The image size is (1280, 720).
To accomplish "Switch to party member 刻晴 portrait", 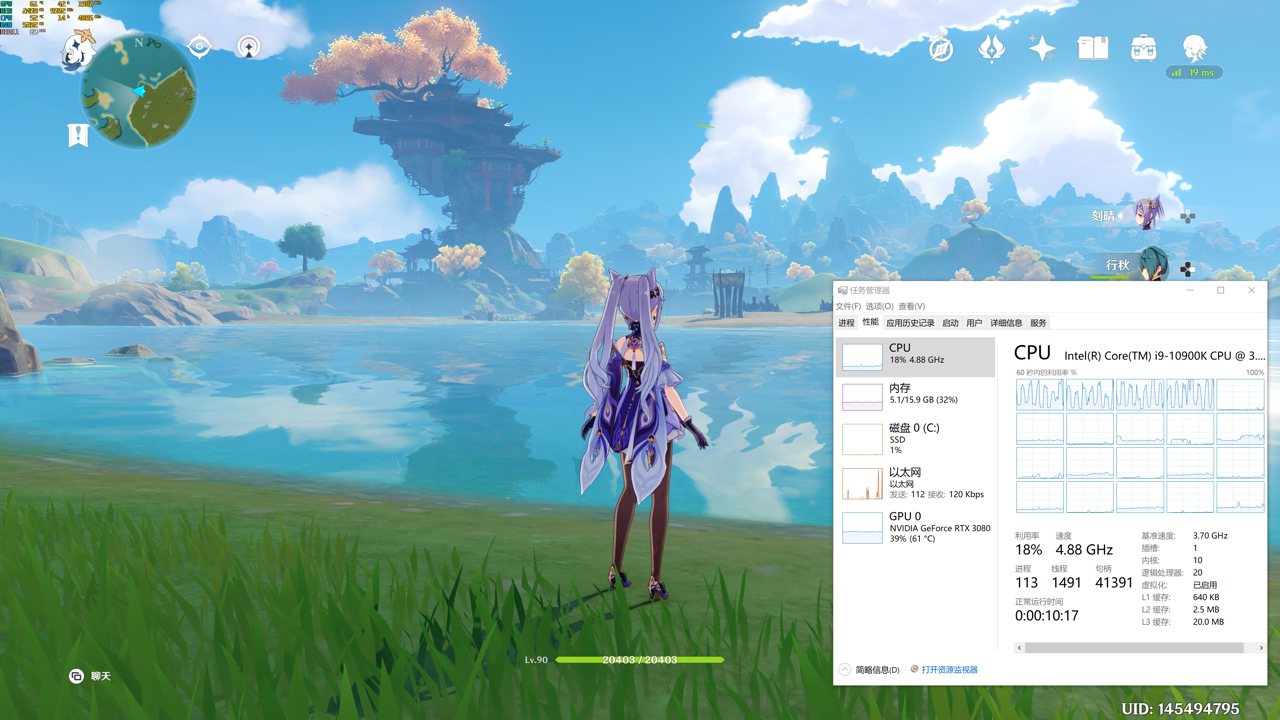I will [1147, 214].
